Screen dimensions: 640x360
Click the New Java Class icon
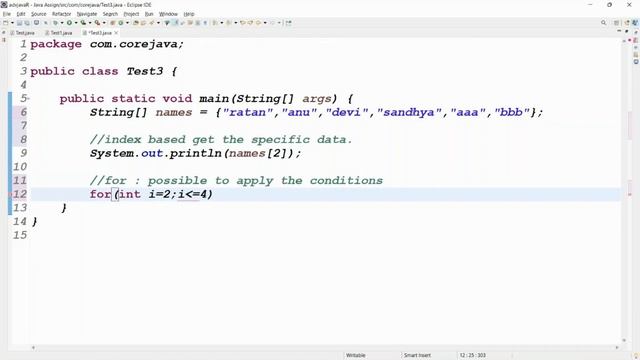121,23
